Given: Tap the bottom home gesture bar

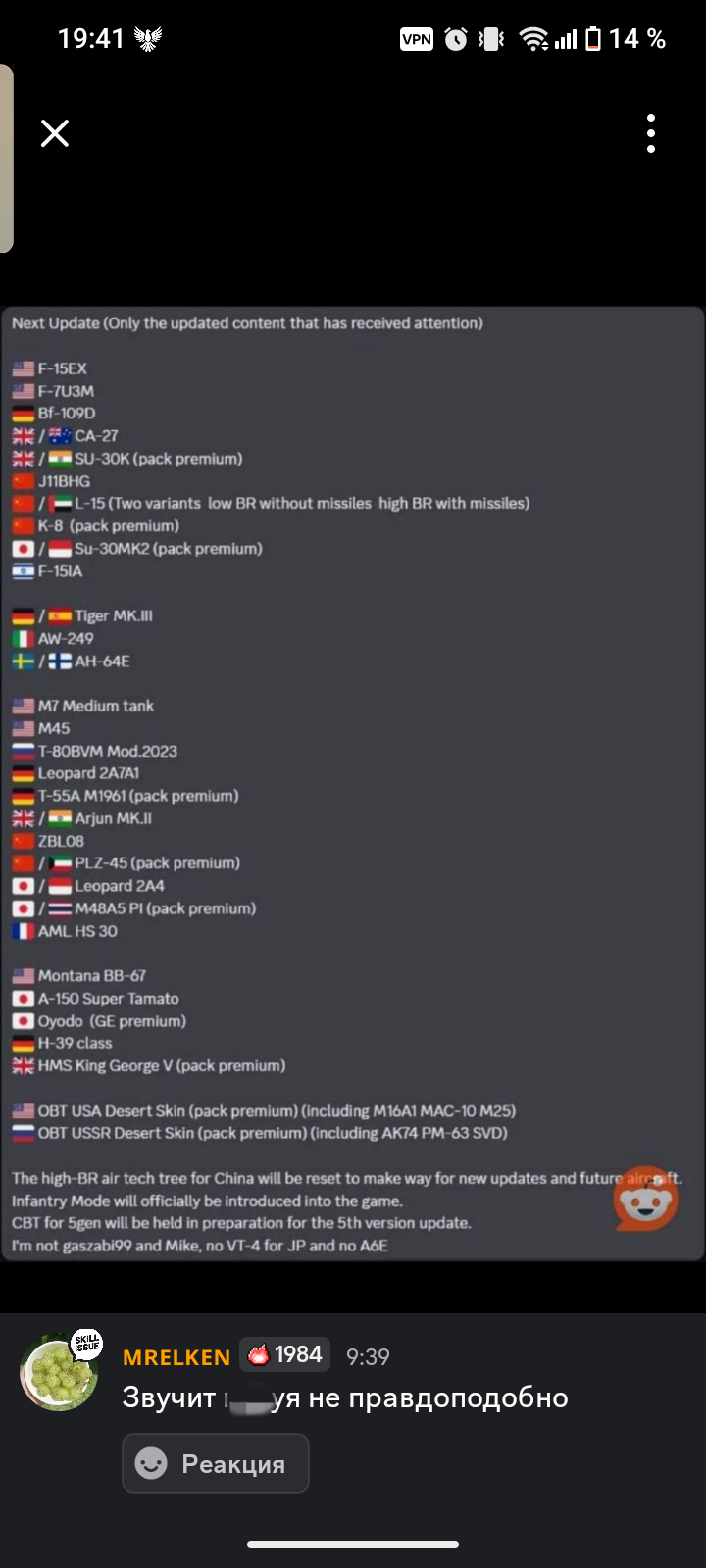Looking at the screenshot, I should (353, 1544).
